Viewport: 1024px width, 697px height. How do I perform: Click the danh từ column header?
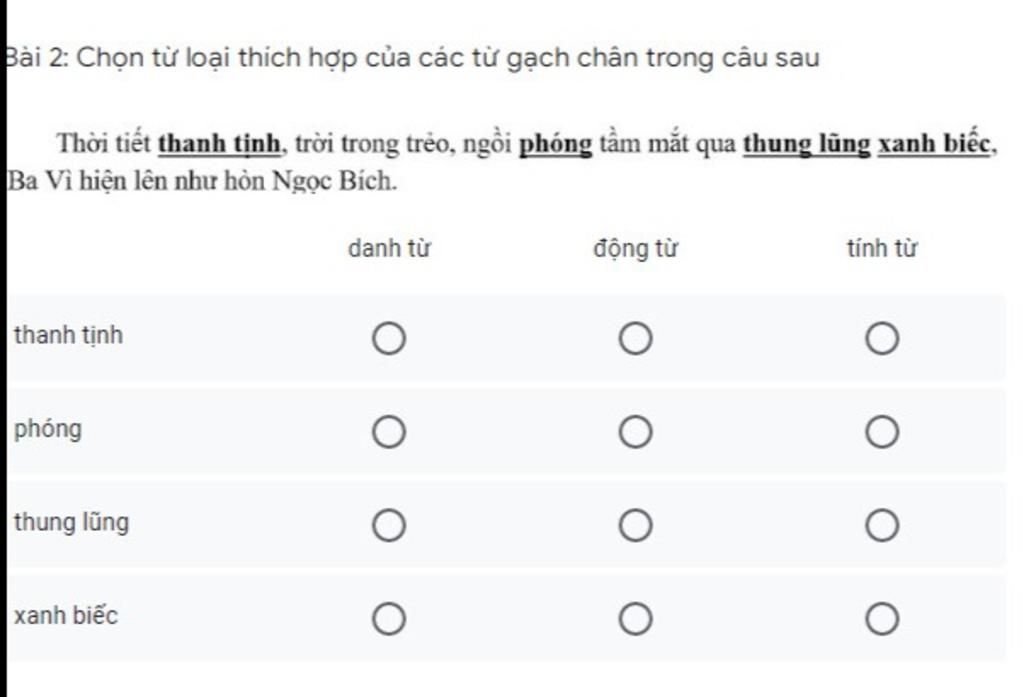389,248
